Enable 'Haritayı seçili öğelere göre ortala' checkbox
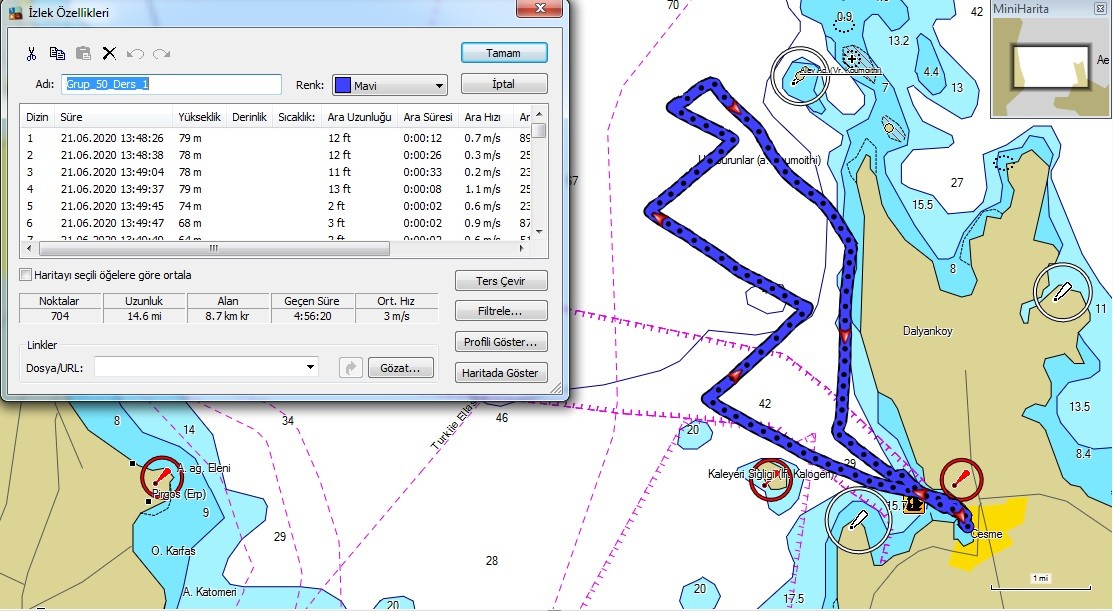1113x611 pixels. click(26, 275)
